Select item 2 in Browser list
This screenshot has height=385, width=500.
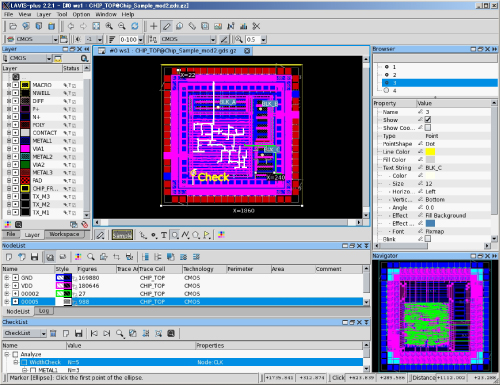[394, 75]
